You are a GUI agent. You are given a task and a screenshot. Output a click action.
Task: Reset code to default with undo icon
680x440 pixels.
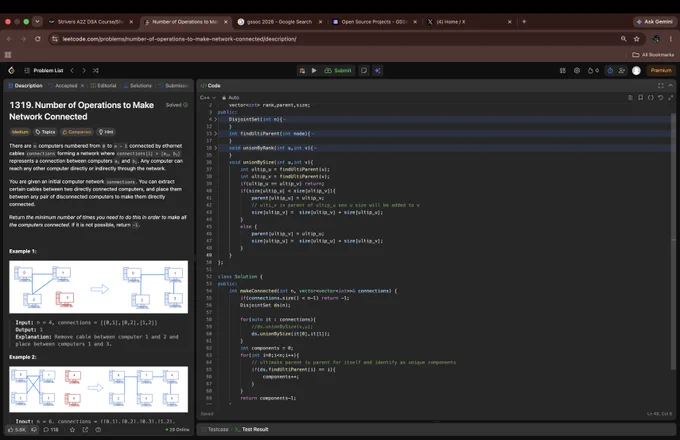[x=660, y=98]
